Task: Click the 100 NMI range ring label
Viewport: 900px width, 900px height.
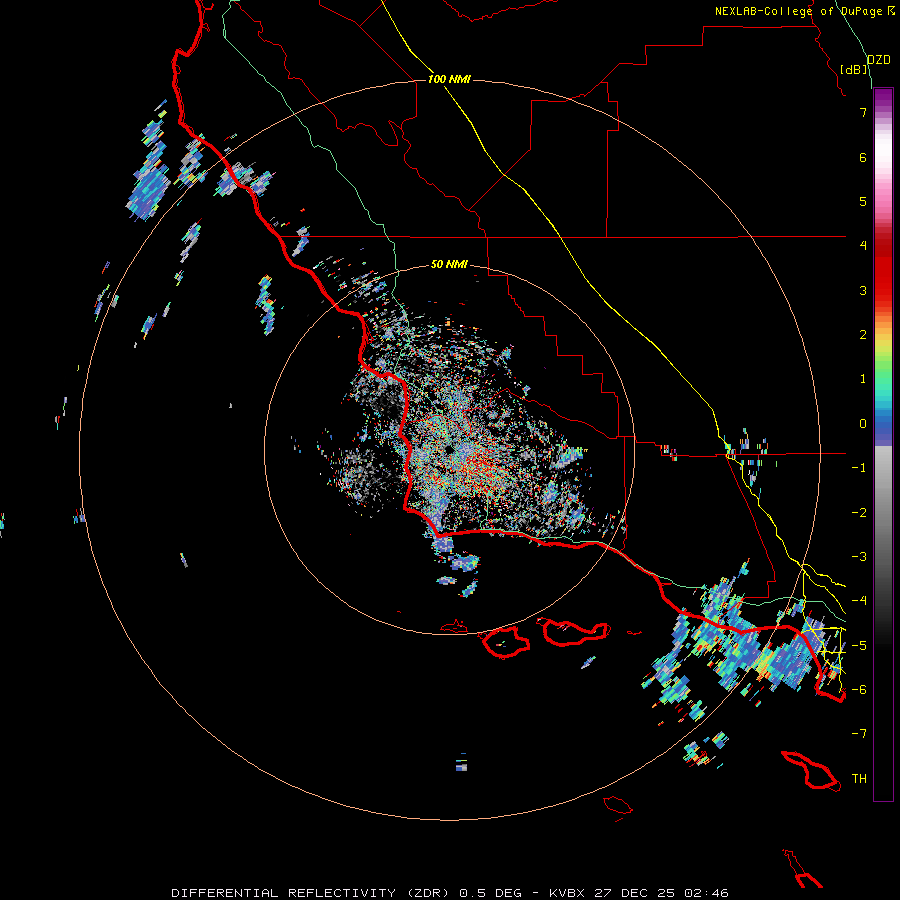Action: (449, 79)
